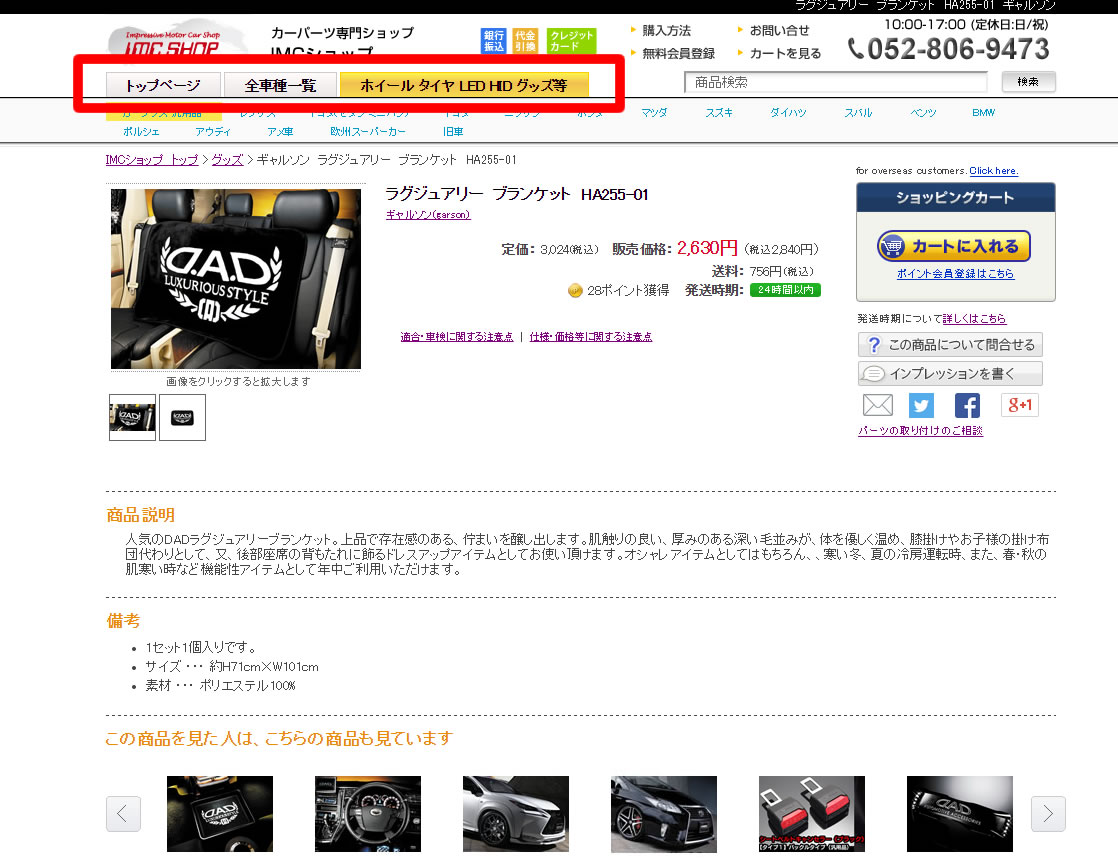Viewport: 1118px width, 863px height.
Task: Share via the email envelope icon
Action: point(878,405)
